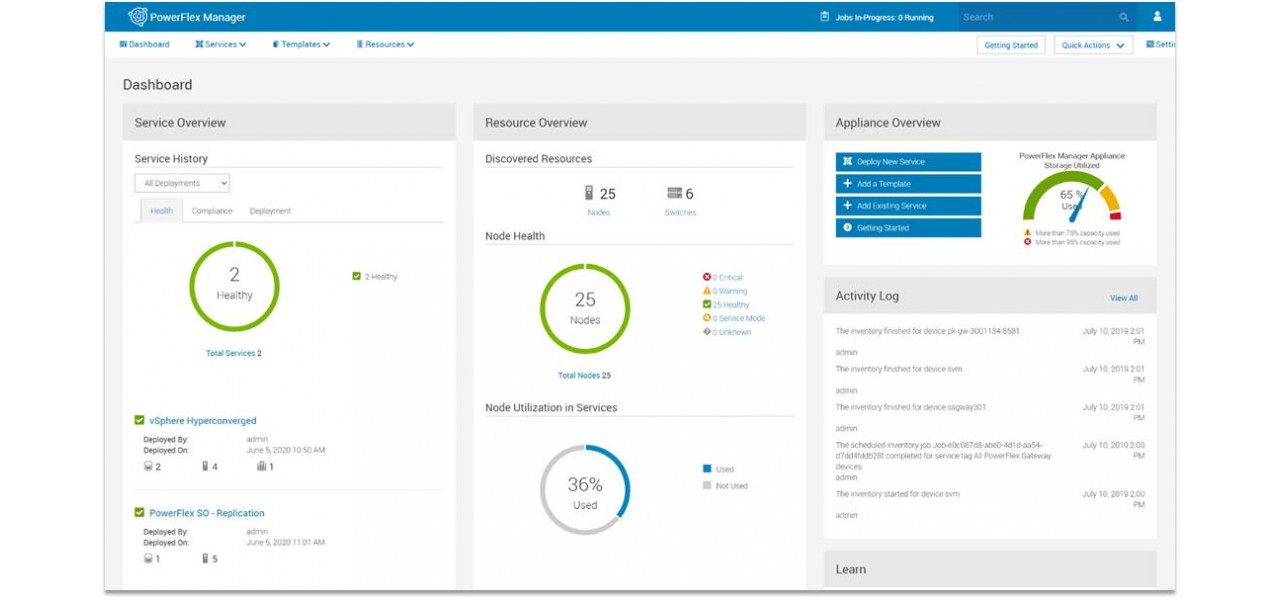This screenshot has width=1280, height=600.
Task: Click the Nodes server icon
Action: pyautogui.click(x=589, y=193)
